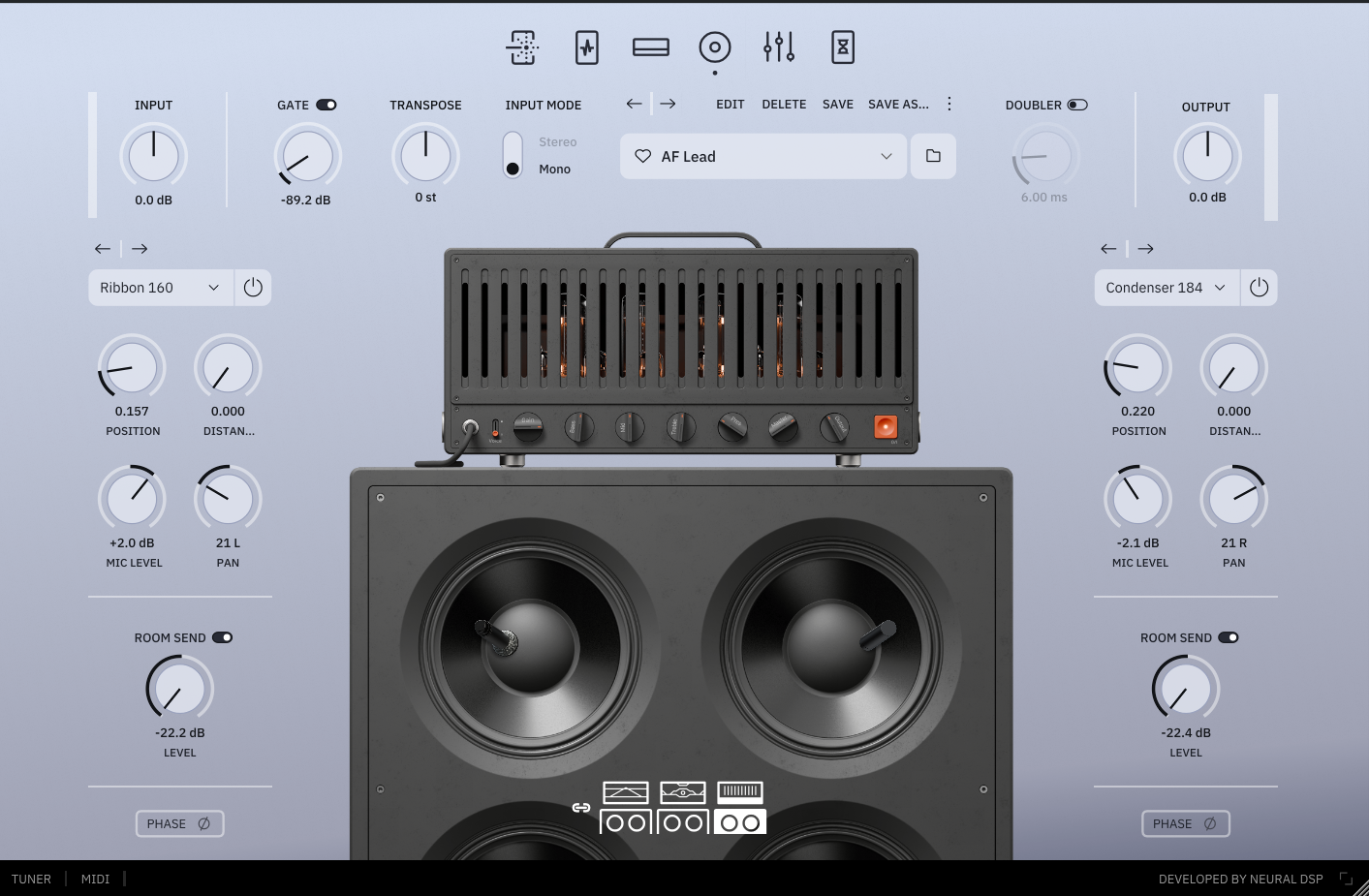Disable the Gate switch
This screenshot has height=896, width=1369.
(327, 105)
